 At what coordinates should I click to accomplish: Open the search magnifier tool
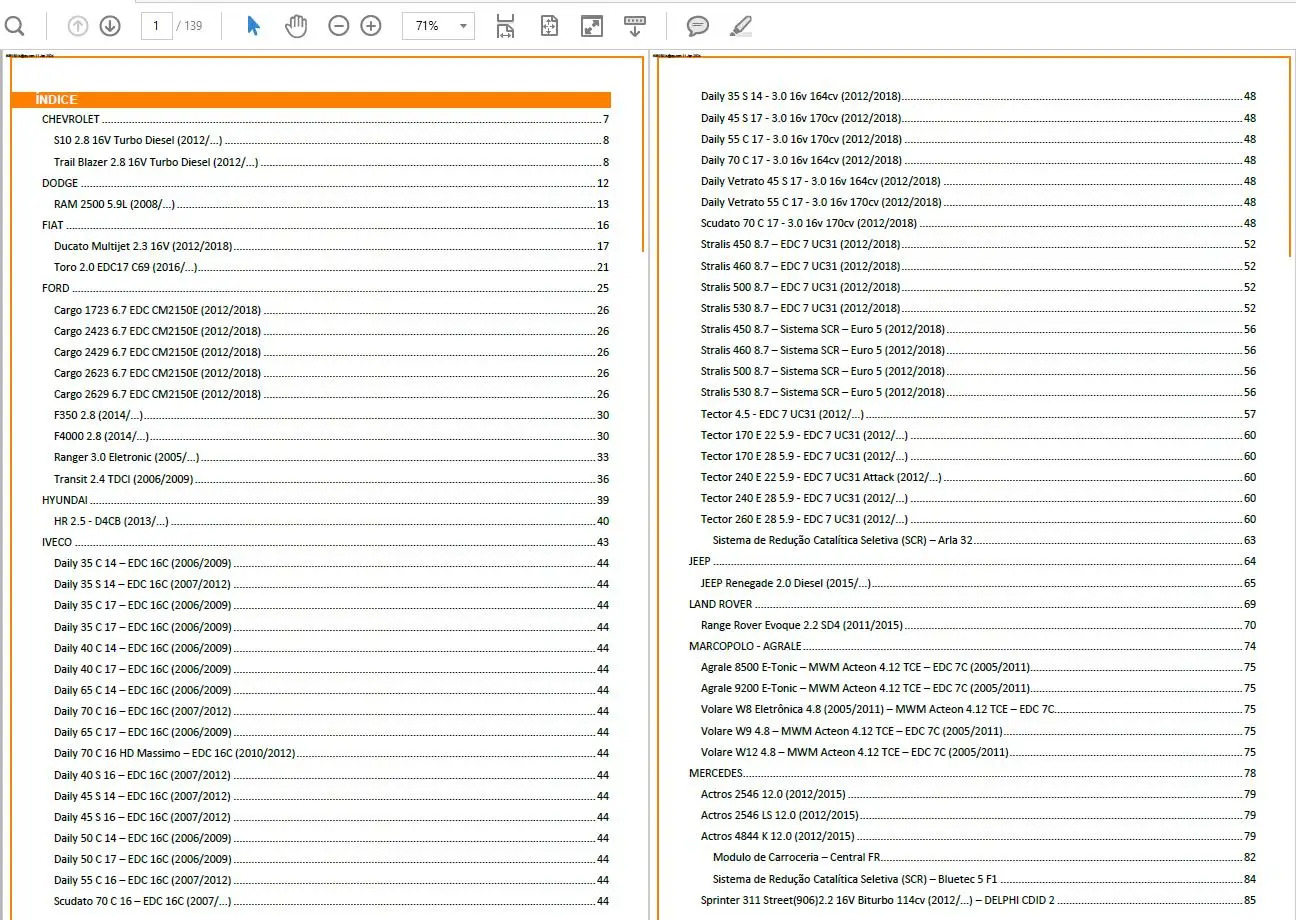pos(14,26)
